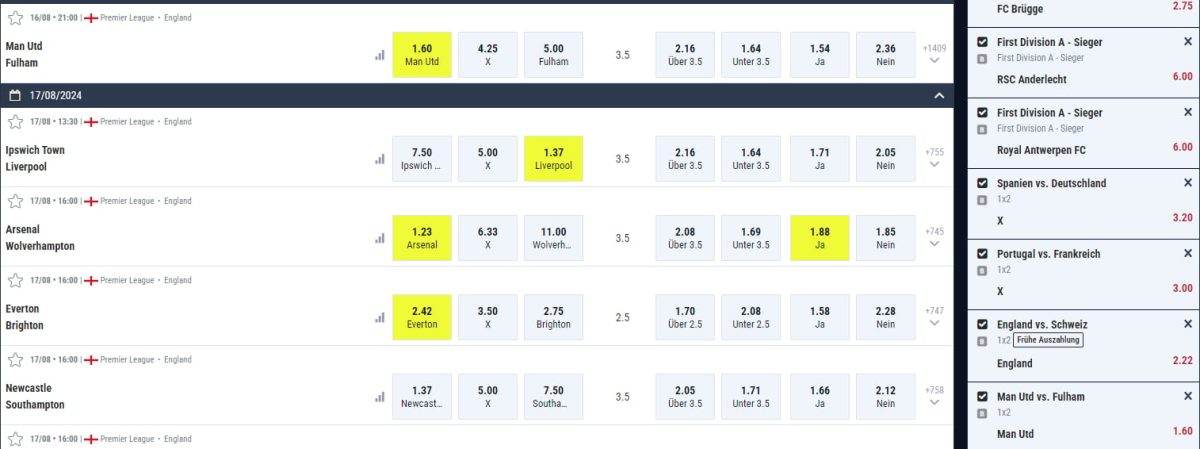Pick draw X at 6.33 for Arsenal match
This screenshot has height=449, width=1200.
click(x=488, y=238)
